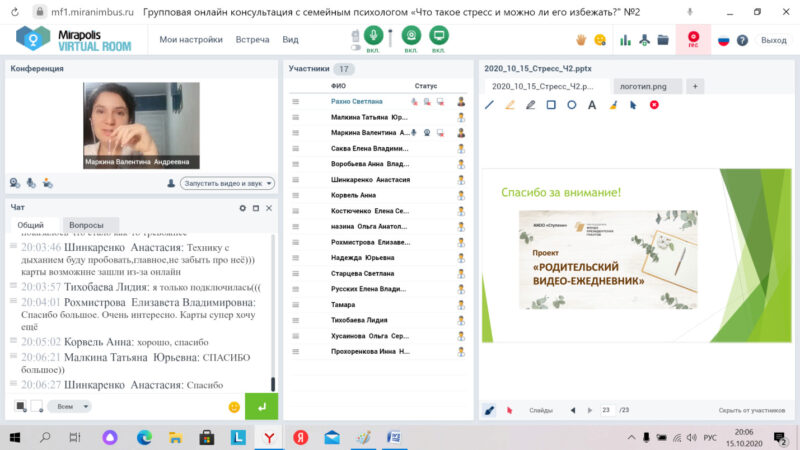This screenshot has width=800, height=450.
Task: Go to the previous slide
Action: point(573,410)
